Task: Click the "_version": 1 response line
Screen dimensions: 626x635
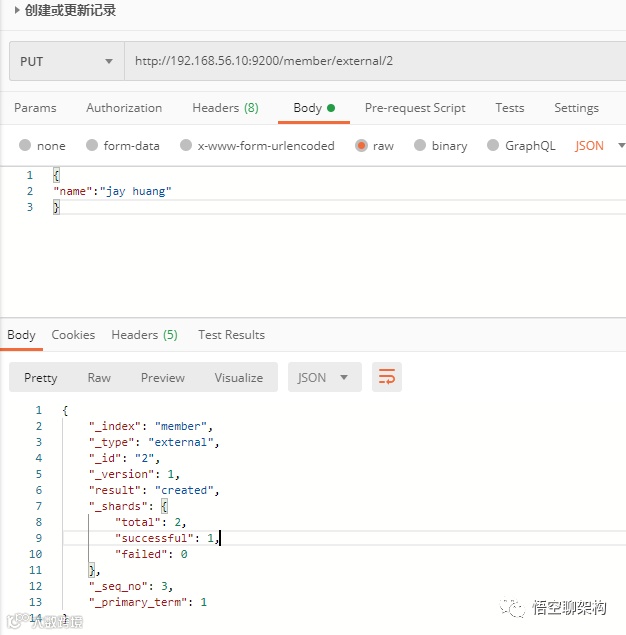Action: 134,474
